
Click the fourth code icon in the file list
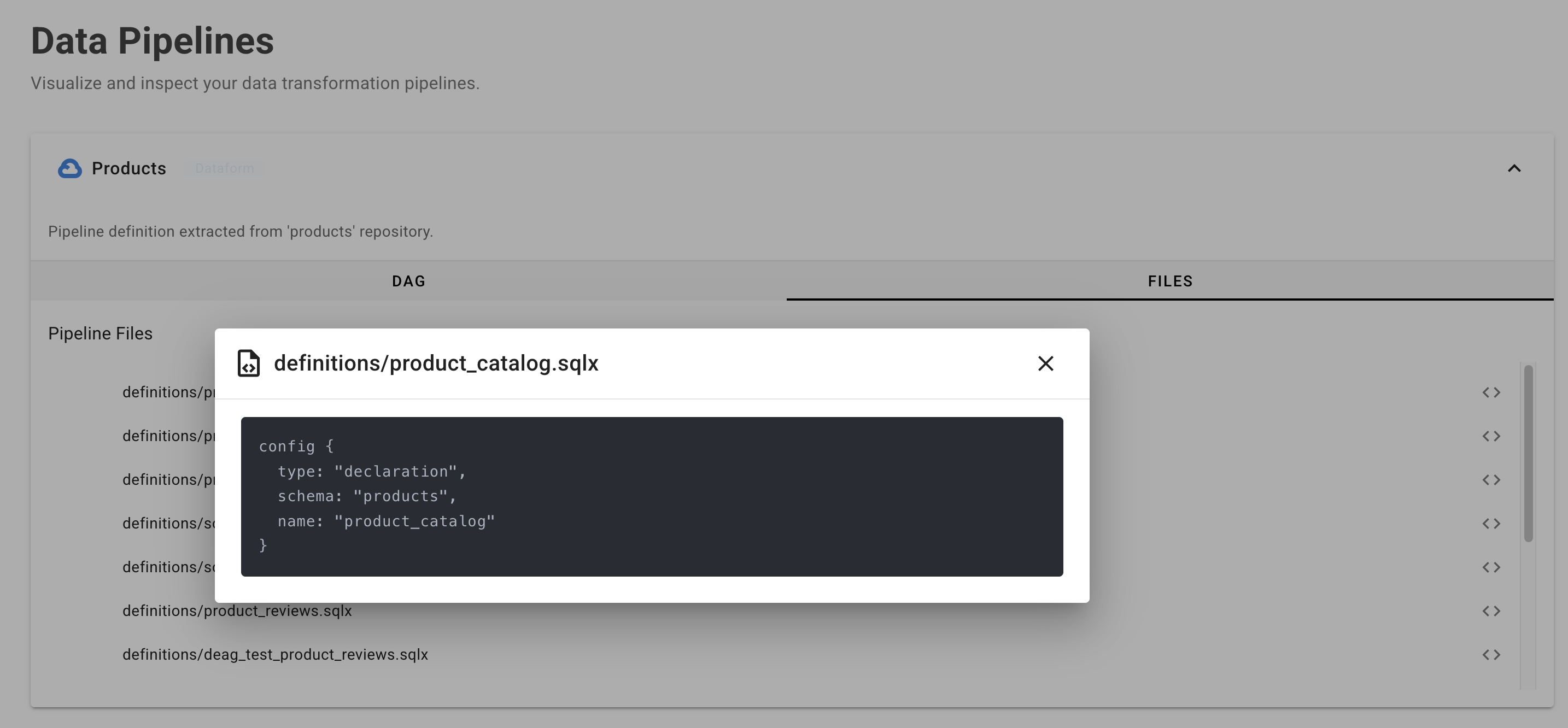[x=1492, y=523]
